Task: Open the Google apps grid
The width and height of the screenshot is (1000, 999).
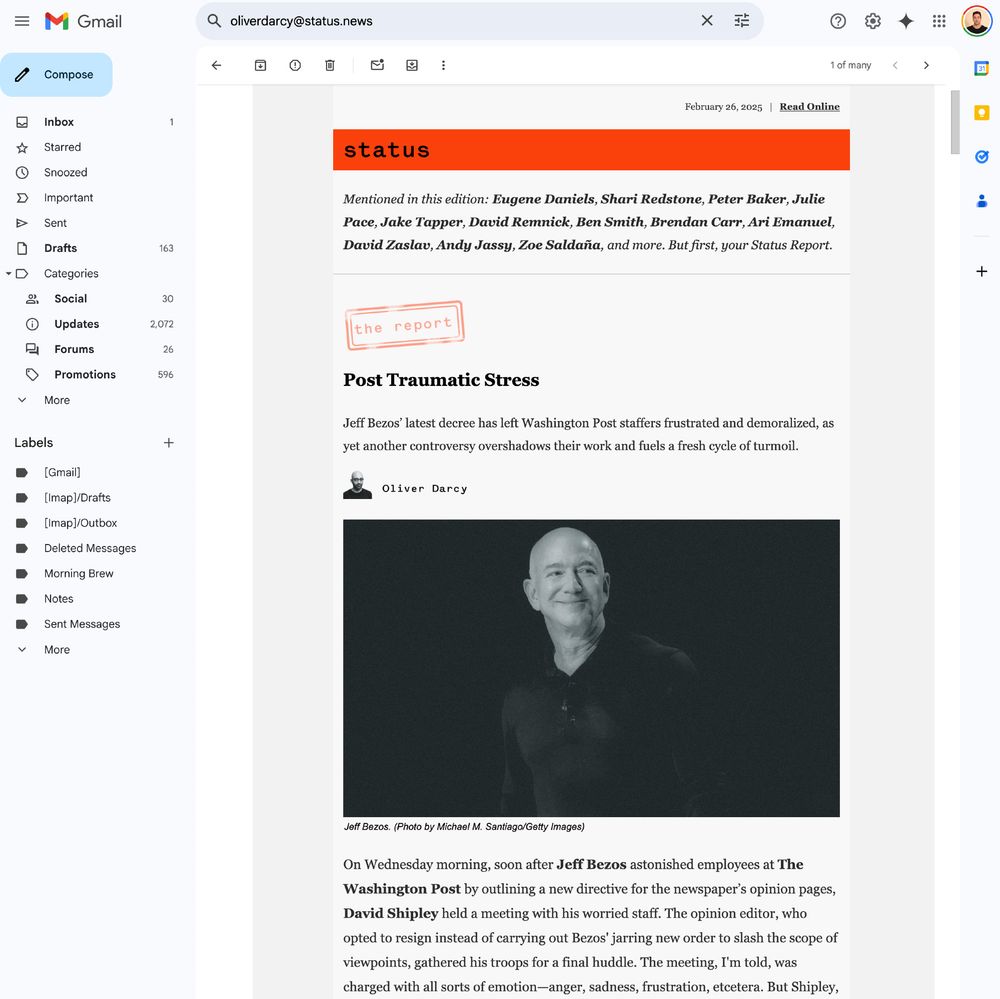Action: [939, 21]
